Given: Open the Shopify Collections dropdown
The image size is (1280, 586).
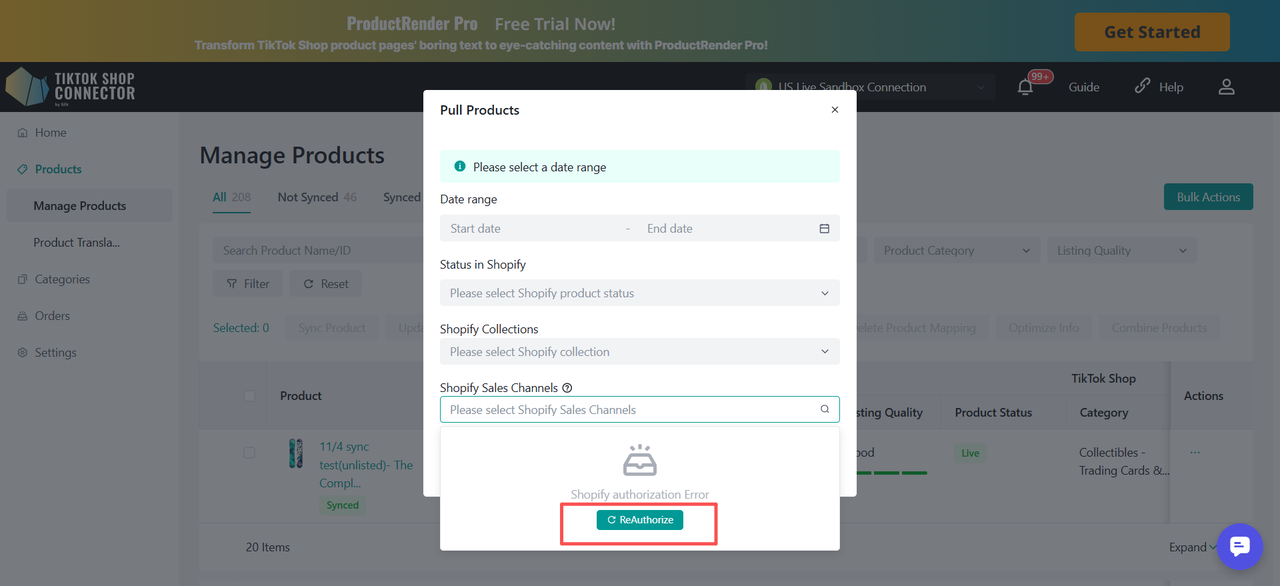Looking at the screenshot, I should 639,352.
